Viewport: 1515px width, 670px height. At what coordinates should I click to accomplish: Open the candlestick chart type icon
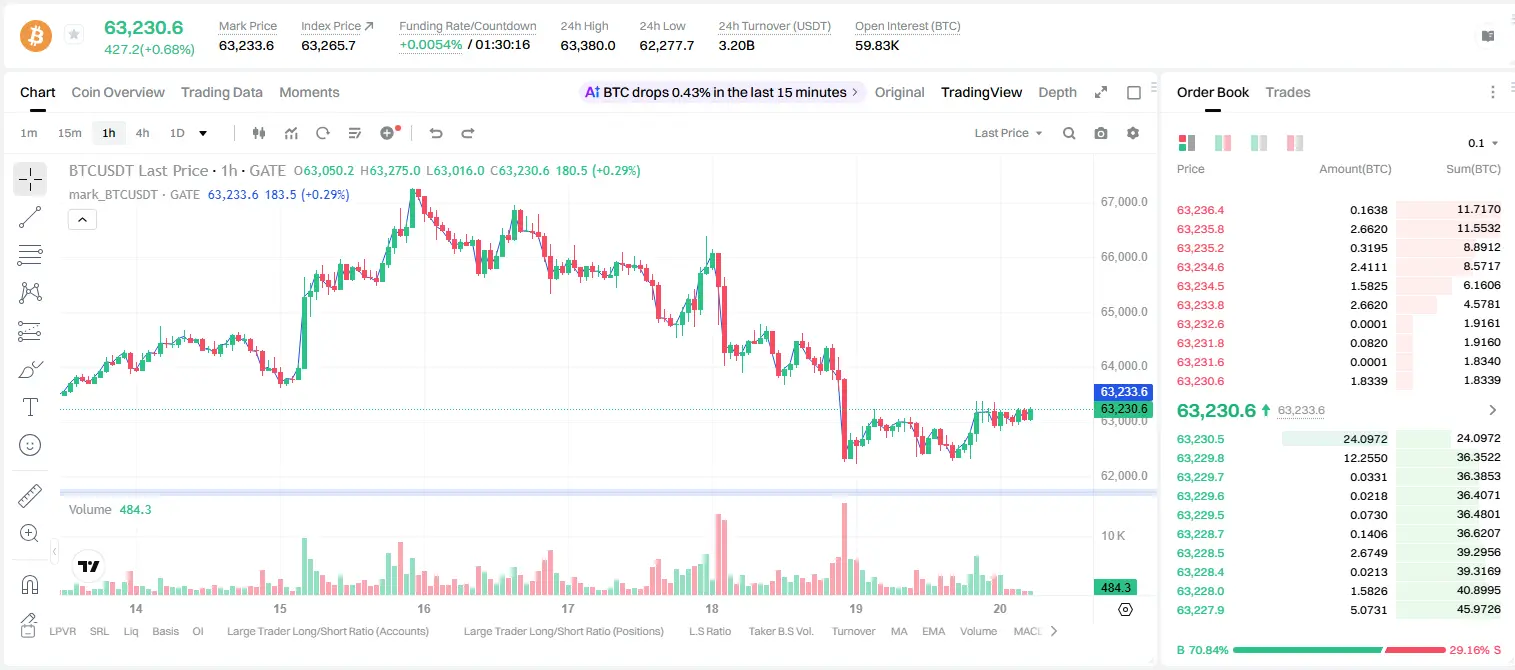(x=260, y=133)
